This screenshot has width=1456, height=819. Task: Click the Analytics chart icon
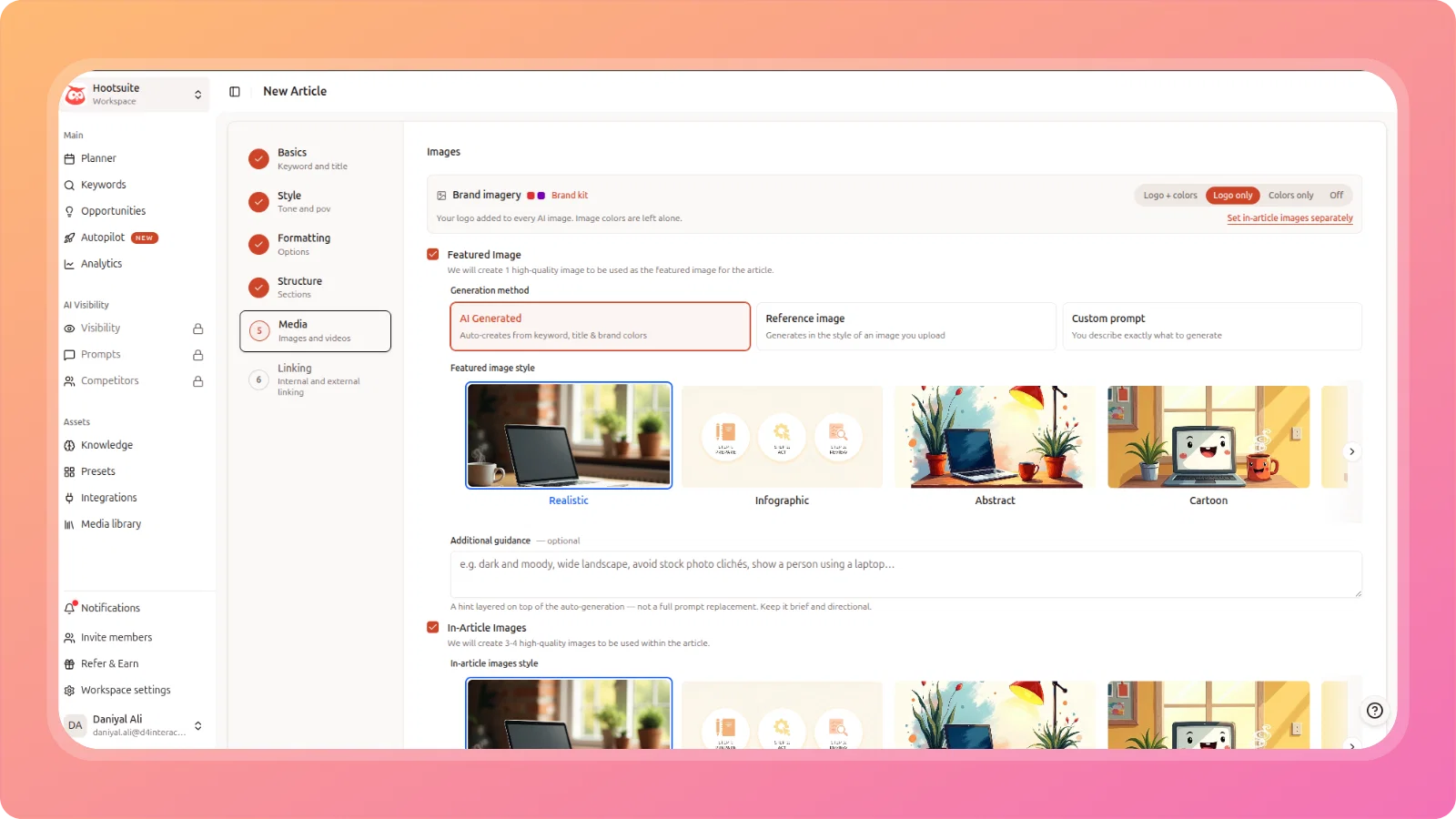coord(69,265)
